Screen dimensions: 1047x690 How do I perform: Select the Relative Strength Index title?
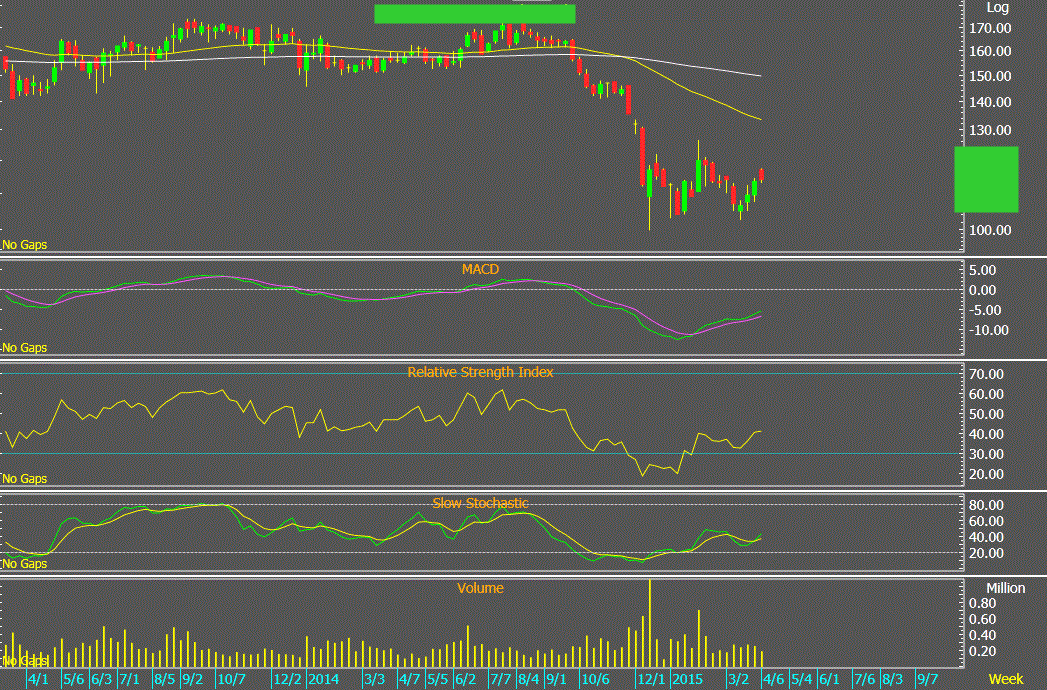[480, 372]
